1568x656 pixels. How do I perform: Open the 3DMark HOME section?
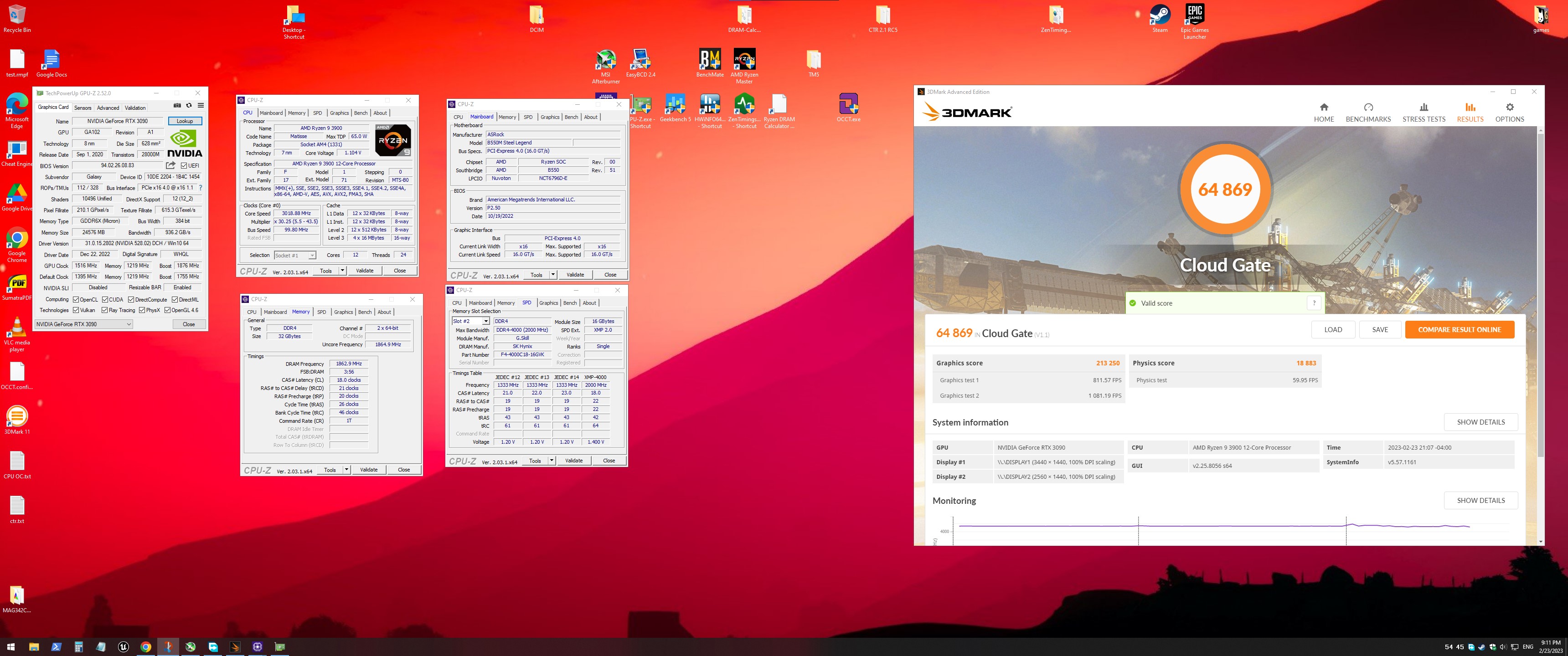pos(1323,113)
